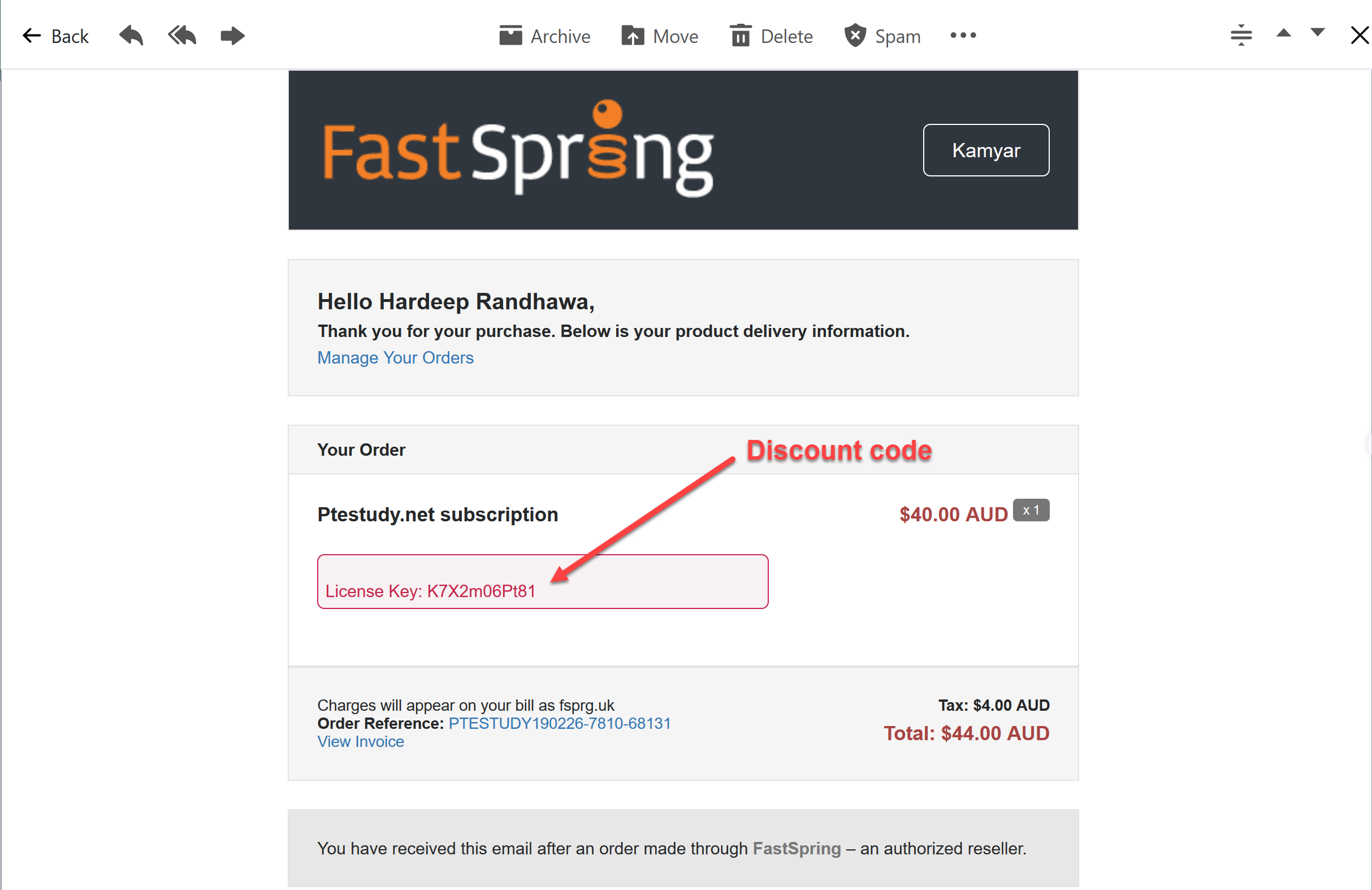The width and height of the screenshot is (1372, 890).
Task: Mark the email as Spam
Action: click(882, 36)
